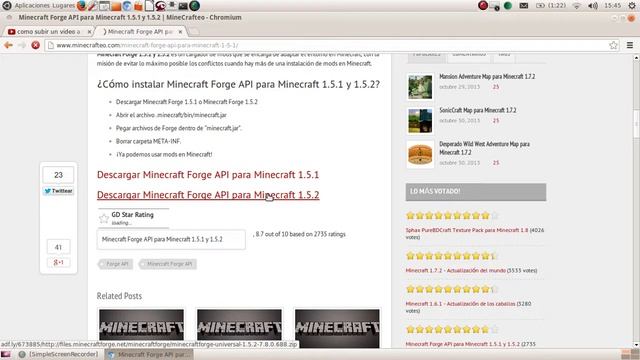
Task: Open the terminal launcher icon
Action: [183, 6]
